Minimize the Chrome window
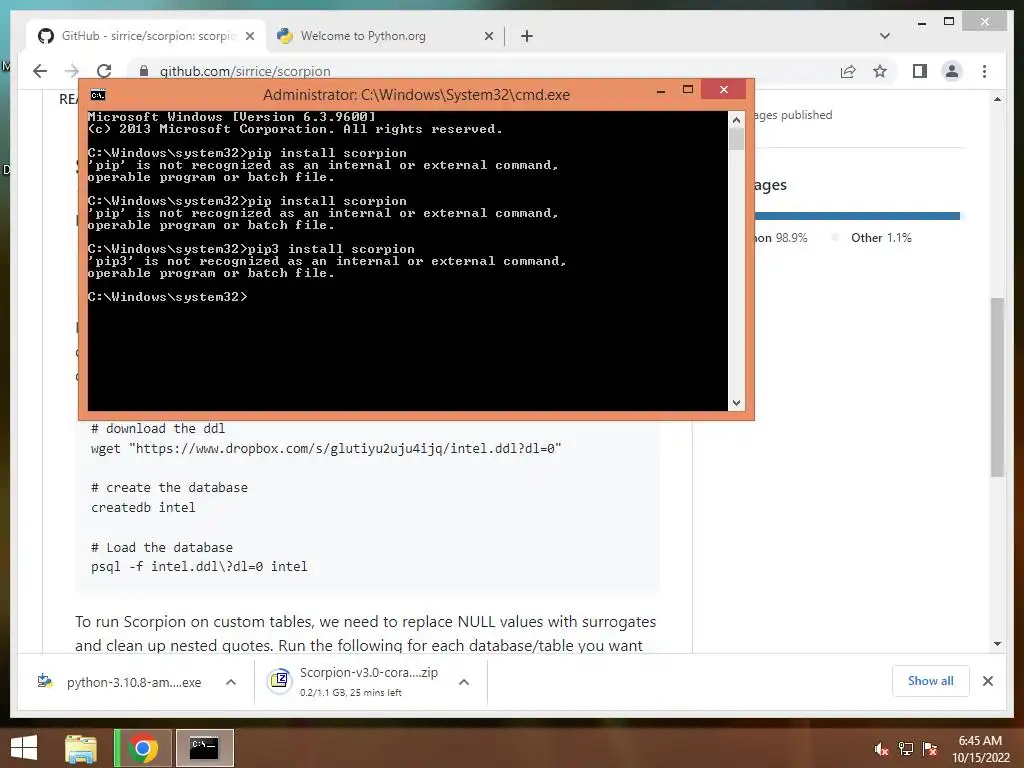Viewport: 1024px width, 768px height. [x=921, y=22]
